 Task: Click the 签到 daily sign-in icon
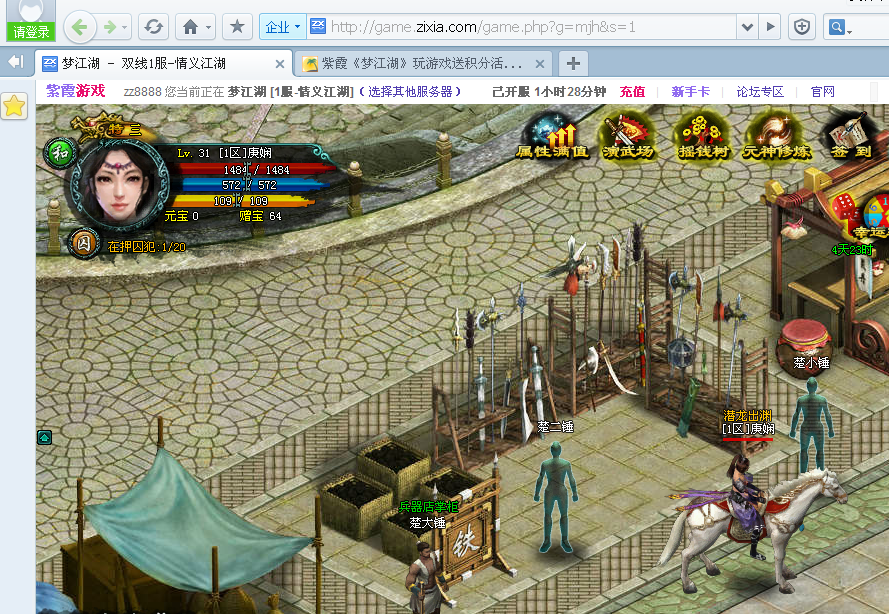850,136
